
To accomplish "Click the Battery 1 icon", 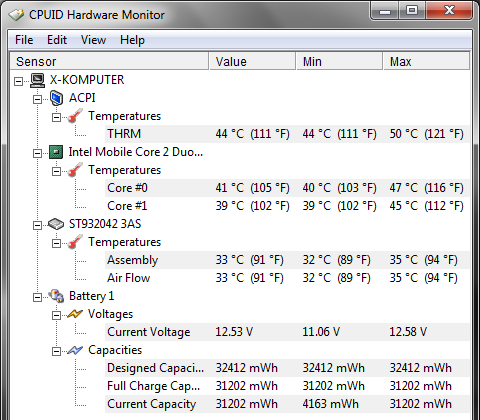I will pos(56,296).
